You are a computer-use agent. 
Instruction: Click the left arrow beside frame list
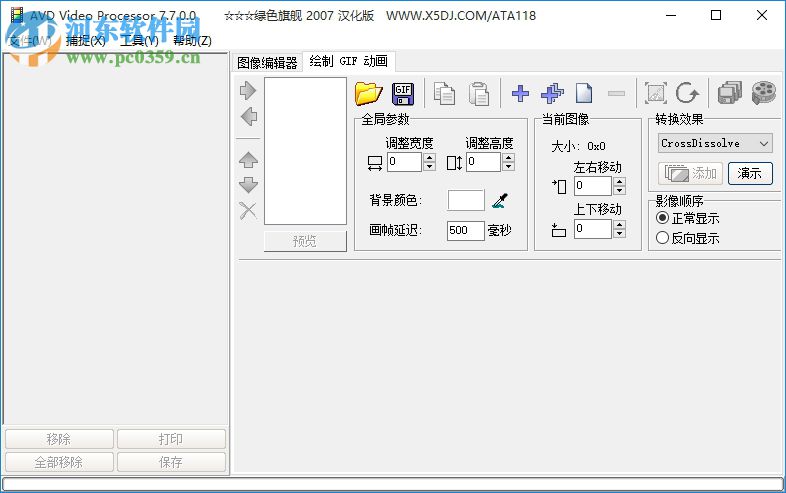[x=248, y=117]
